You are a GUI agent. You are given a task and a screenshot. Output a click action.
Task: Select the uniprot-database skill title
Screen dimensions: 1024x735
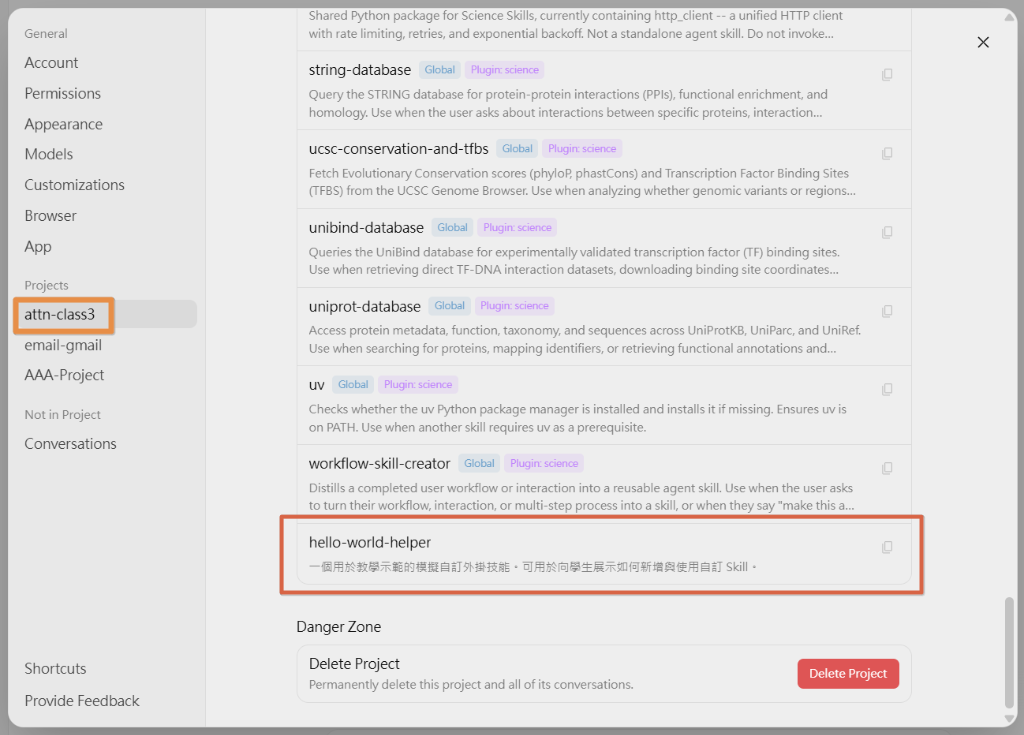364,306
